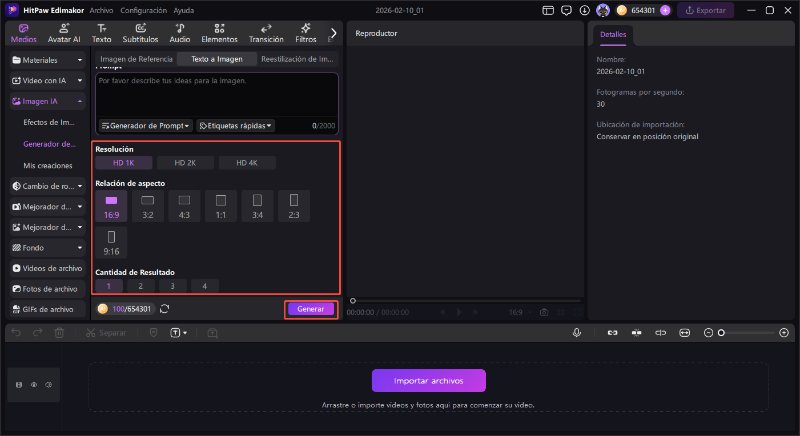Open Efectos de Imagen item

click(49, 122)
